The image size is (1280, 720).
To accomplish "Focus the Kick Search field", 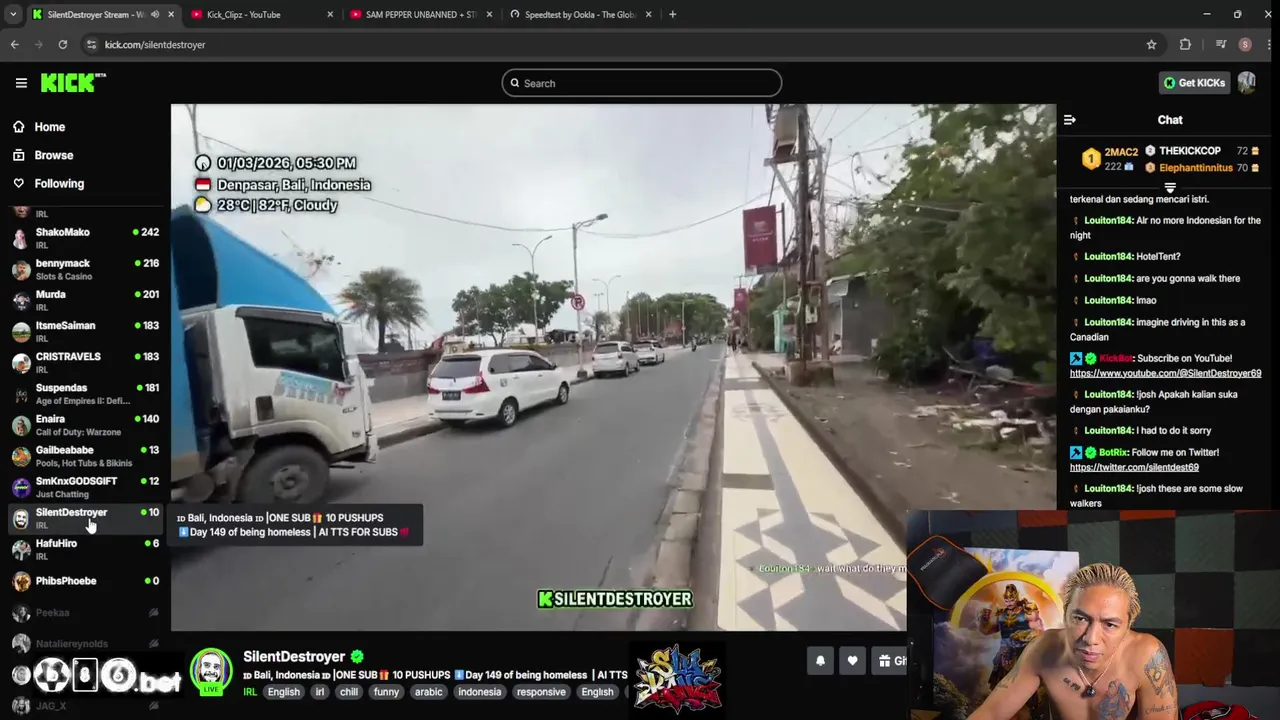I will tap(641, 83).
